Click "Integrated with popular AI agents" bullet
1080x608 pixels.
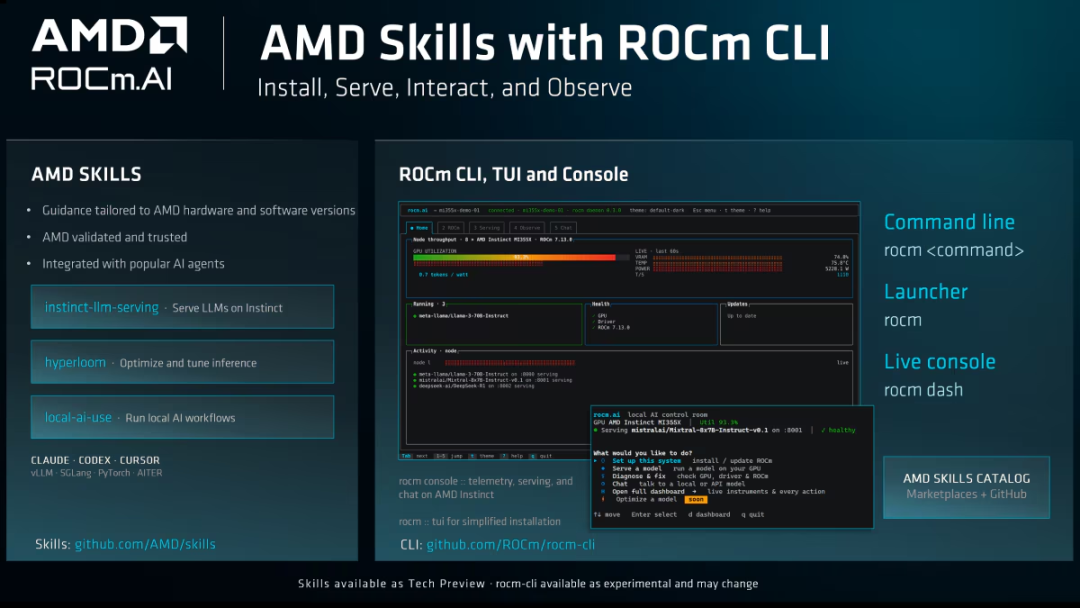(133, 264)
